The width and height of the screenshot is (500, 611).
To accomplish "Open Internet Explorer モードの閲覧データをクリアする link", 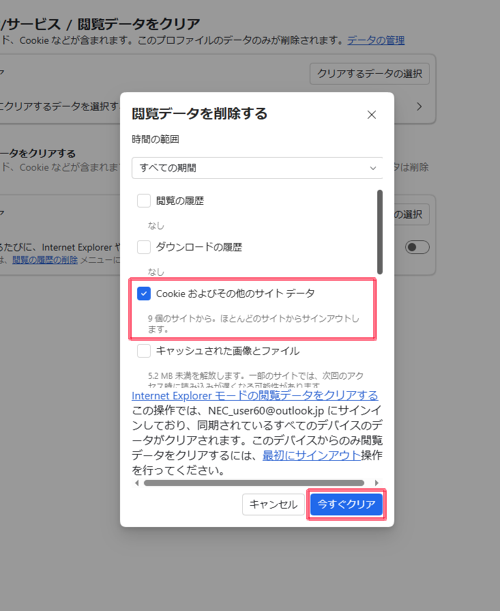I will click(255, 396).
